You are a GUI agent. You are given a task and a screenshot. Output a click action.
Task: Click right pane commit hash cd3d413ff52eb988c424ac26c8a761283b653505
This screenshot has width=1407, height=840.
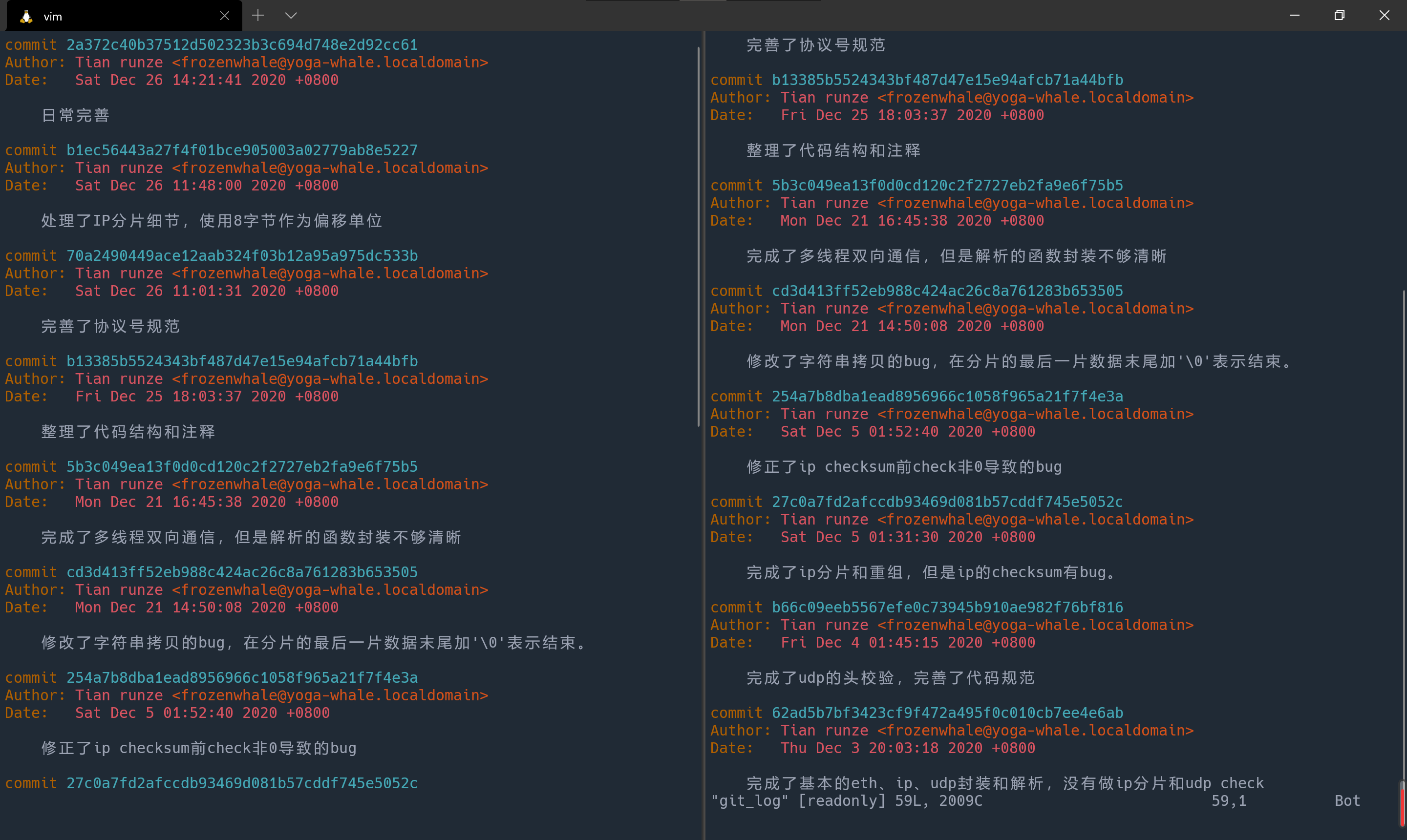click(947, 291)
